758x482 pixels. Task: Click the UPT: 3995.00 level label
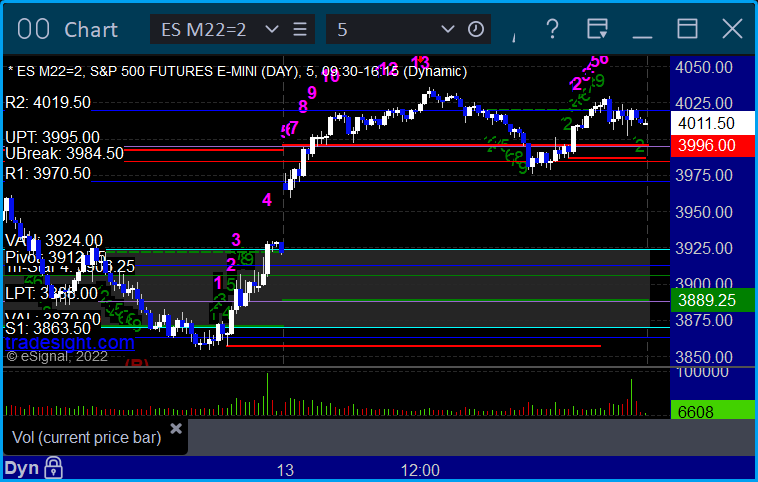point(52,137)
